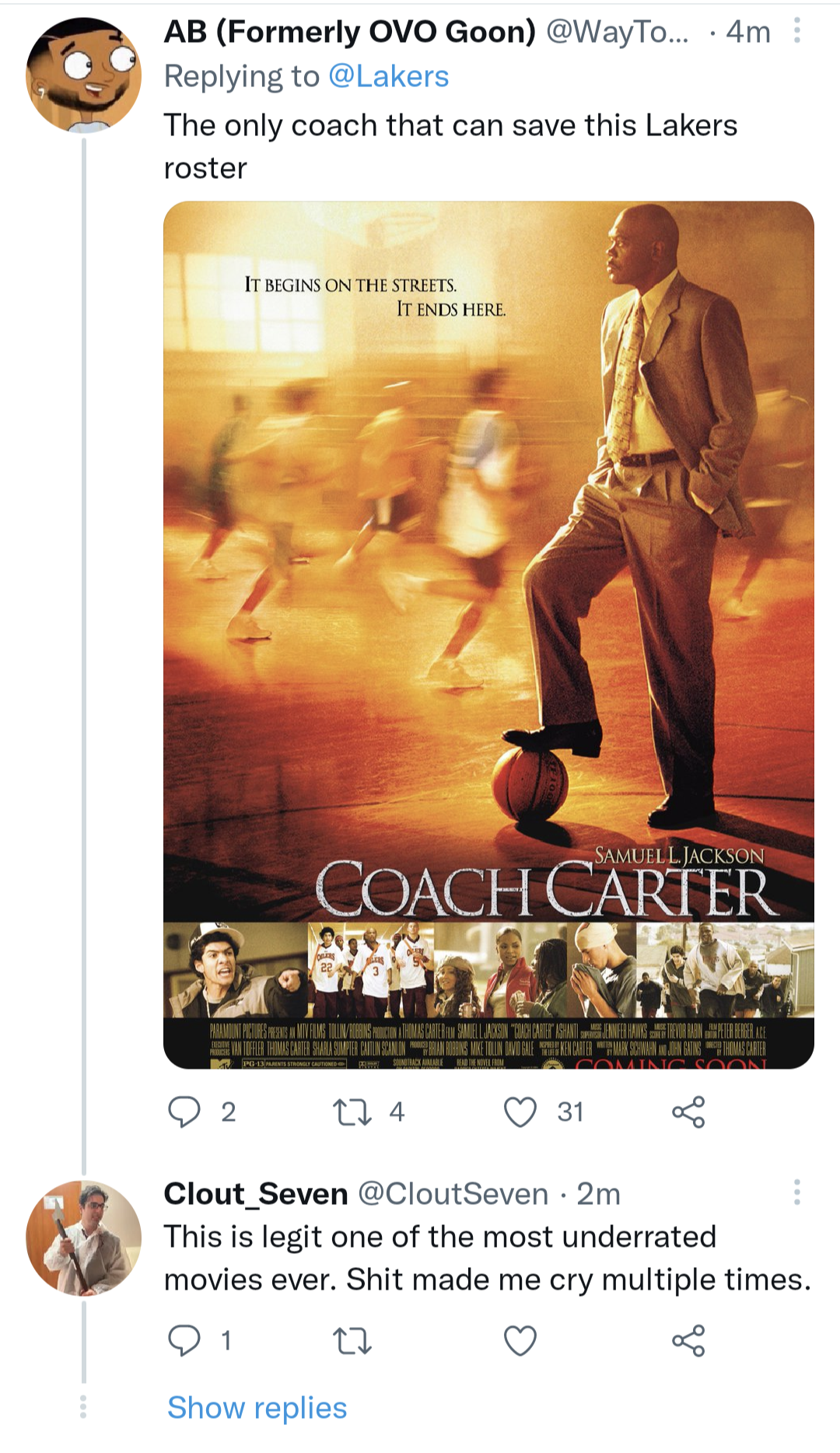The width and height of the screenshot is (840, 1453).
Task: Open Clout_Seven's profile photo
Action: [x=84, y=1238]
